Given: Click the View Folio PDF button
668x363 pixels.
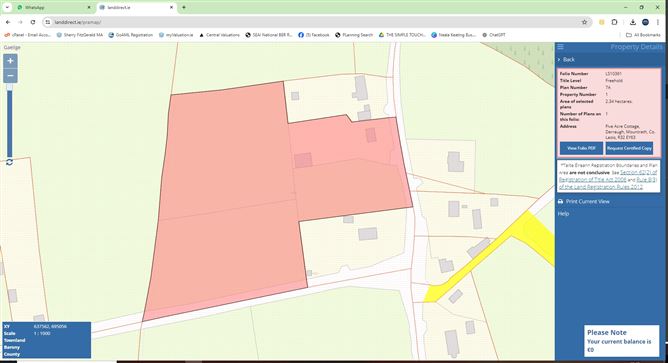Looking at the screenshot, I should 581,148.
